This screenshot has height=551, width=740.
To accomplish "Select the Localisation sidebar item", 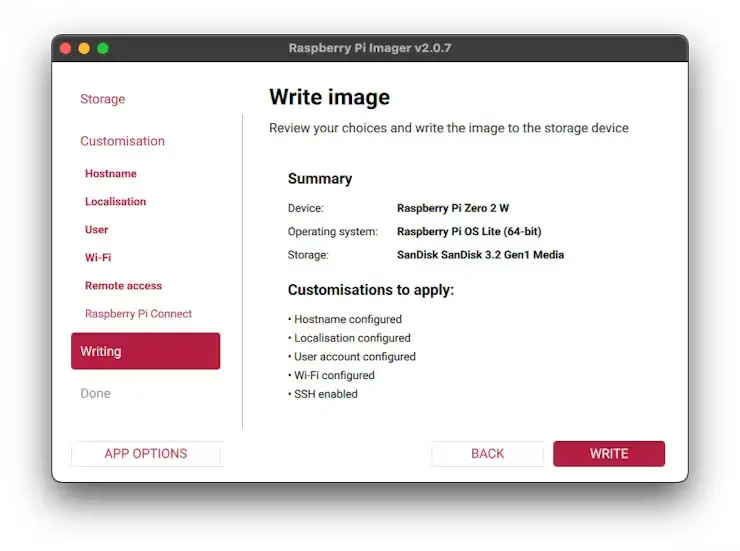I will click(x=116, y=201).
